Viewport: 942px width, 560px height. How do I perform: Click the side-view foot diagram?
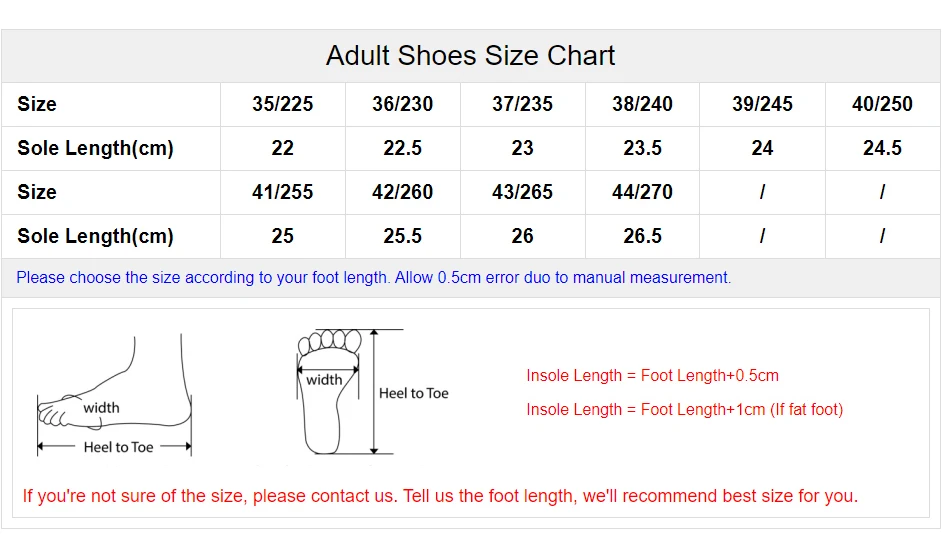(114, 395)
